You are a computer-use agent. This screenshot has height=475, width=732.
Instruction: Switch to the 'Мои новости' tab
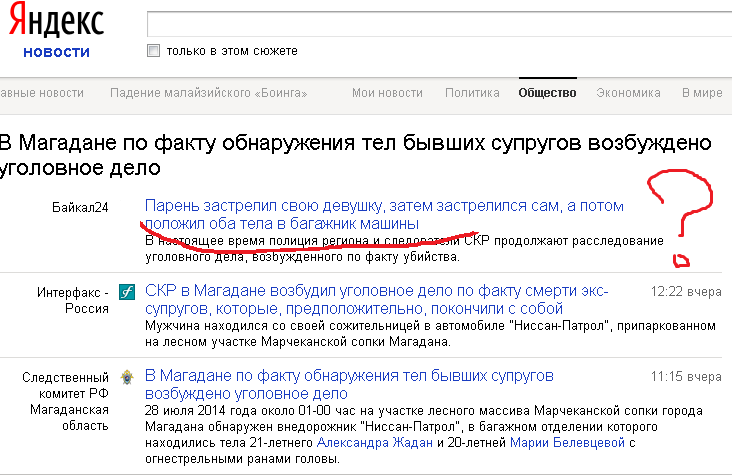pos(387,93)
